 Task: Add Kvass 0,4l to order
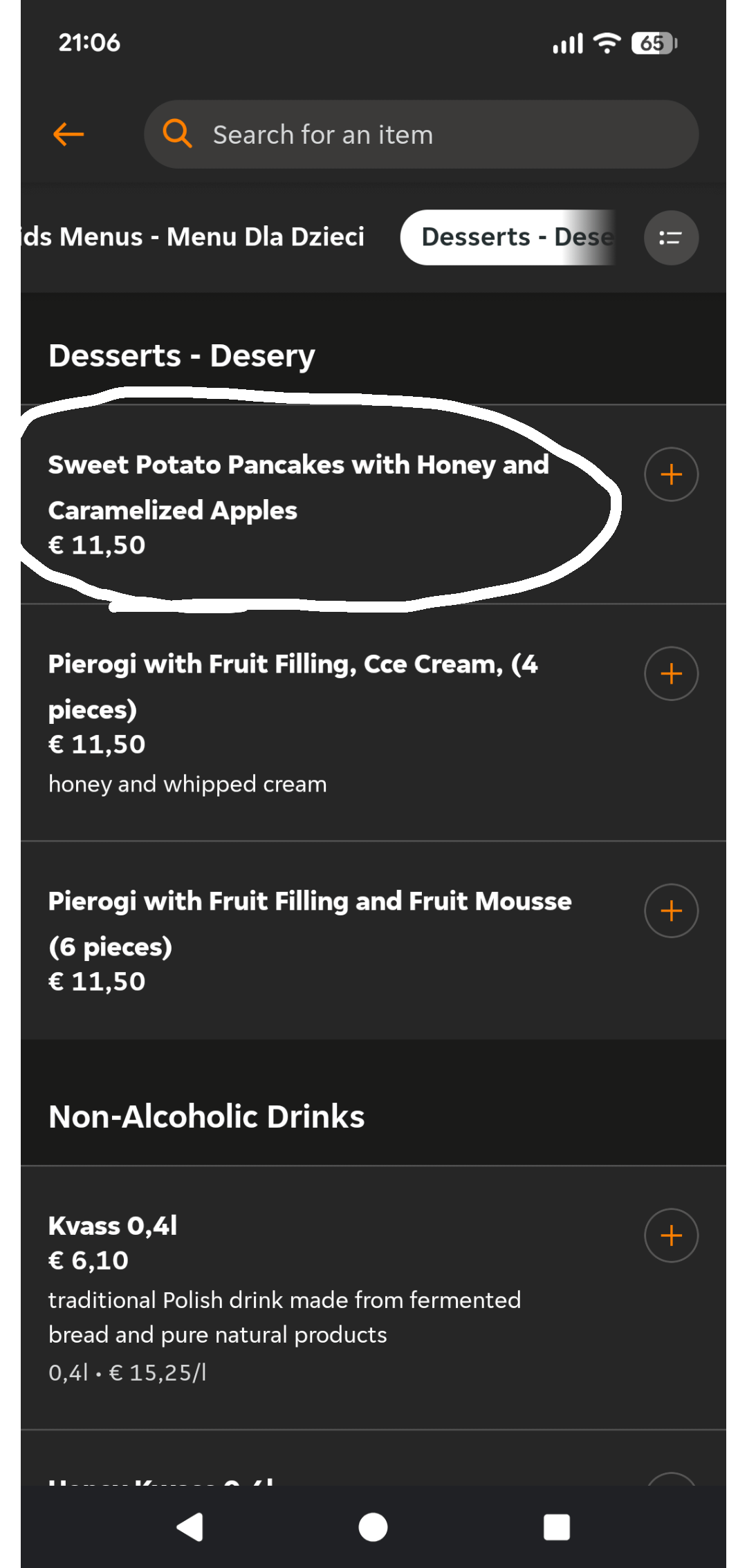point(671,1235)
